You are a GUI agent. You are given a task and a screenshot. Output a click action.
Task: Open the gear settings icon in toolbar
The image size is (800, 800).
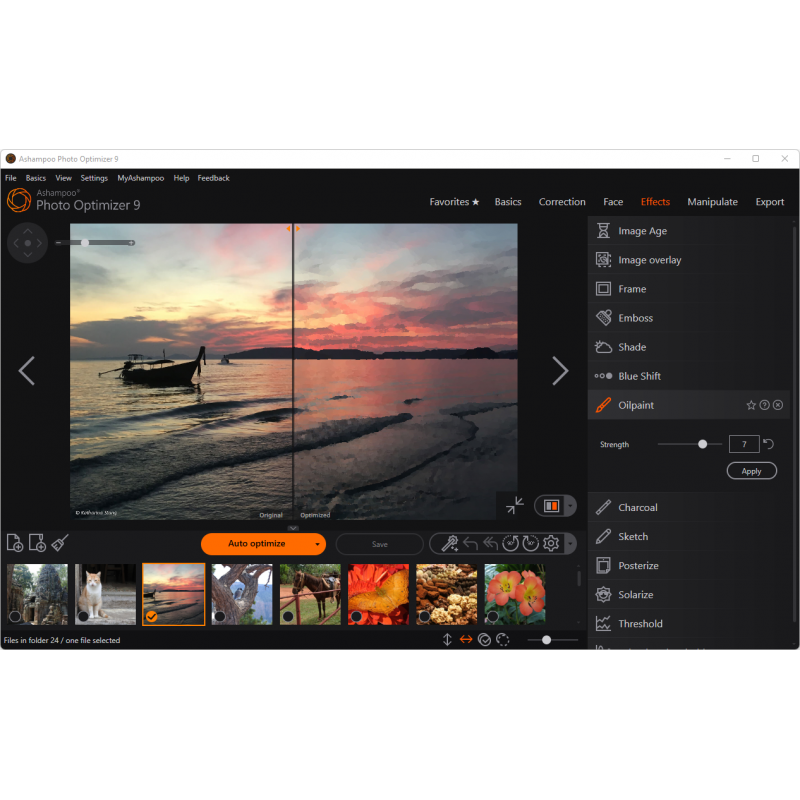[x=550, y=544]
